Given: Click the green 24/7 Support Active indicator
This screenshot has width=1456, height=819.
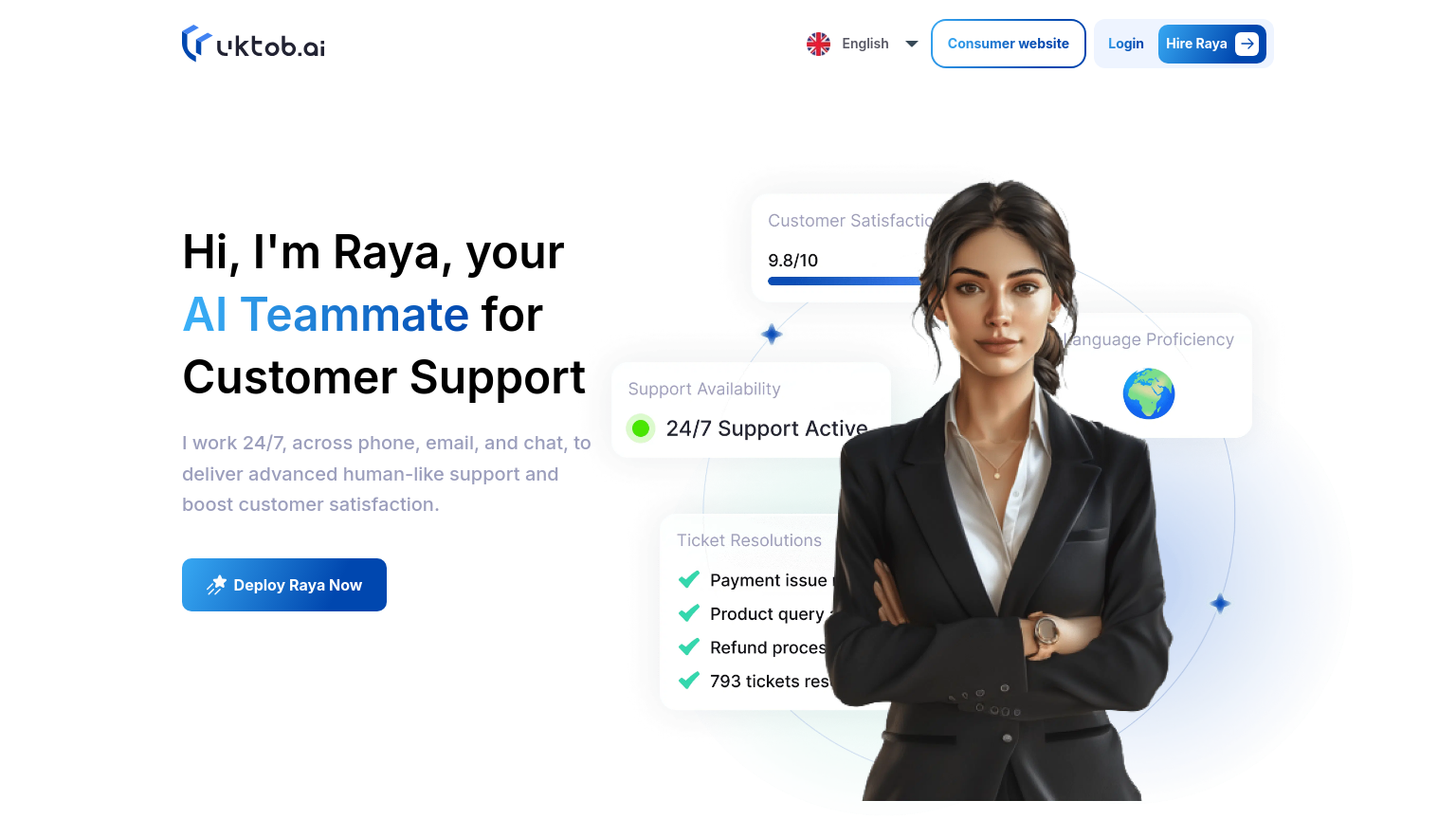Looking at the screenshot, I should coord(641,428).
